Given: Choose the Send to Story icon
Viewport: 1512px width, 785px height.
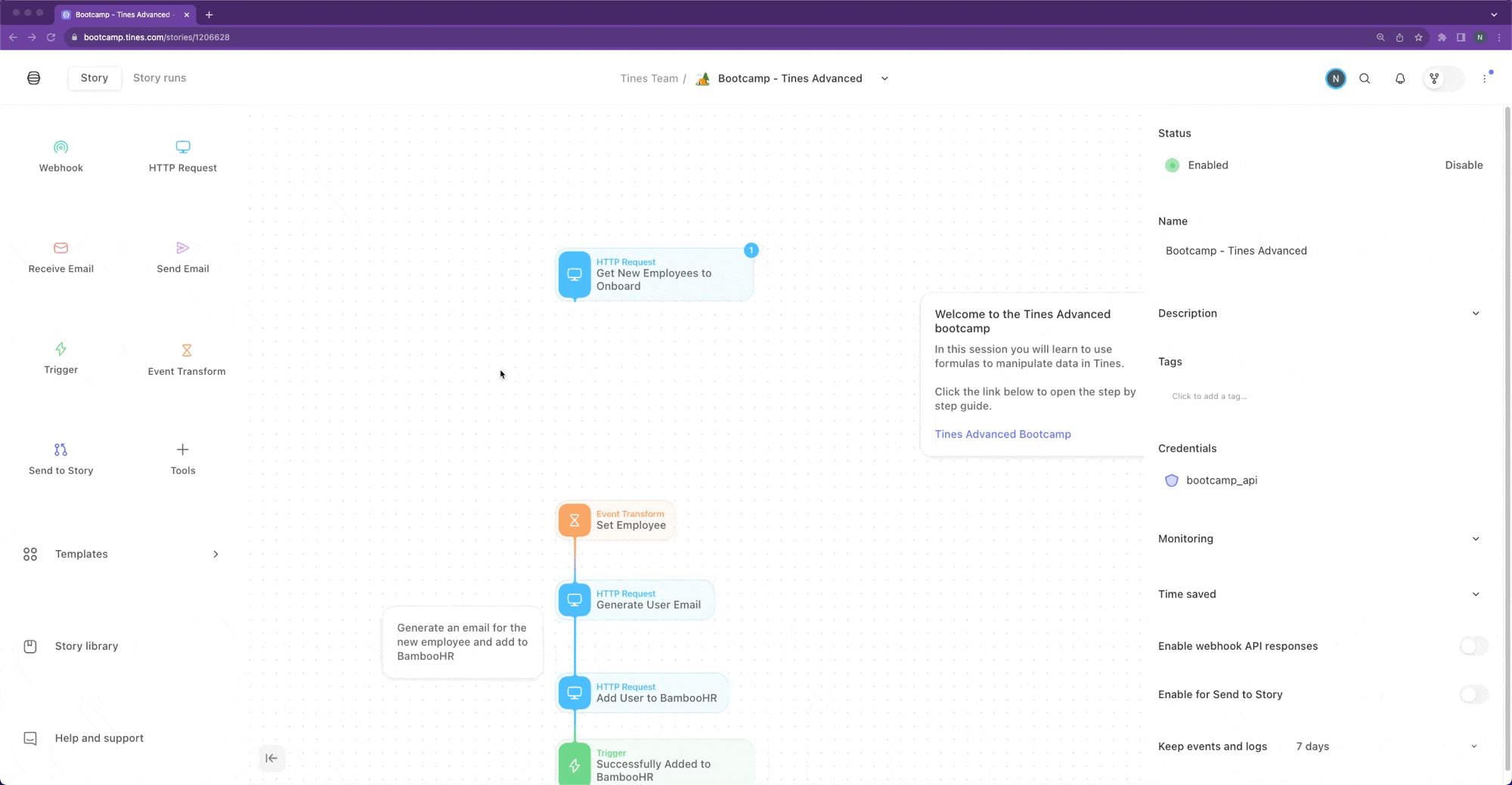Looking at the screenshot, I should 61,450.
